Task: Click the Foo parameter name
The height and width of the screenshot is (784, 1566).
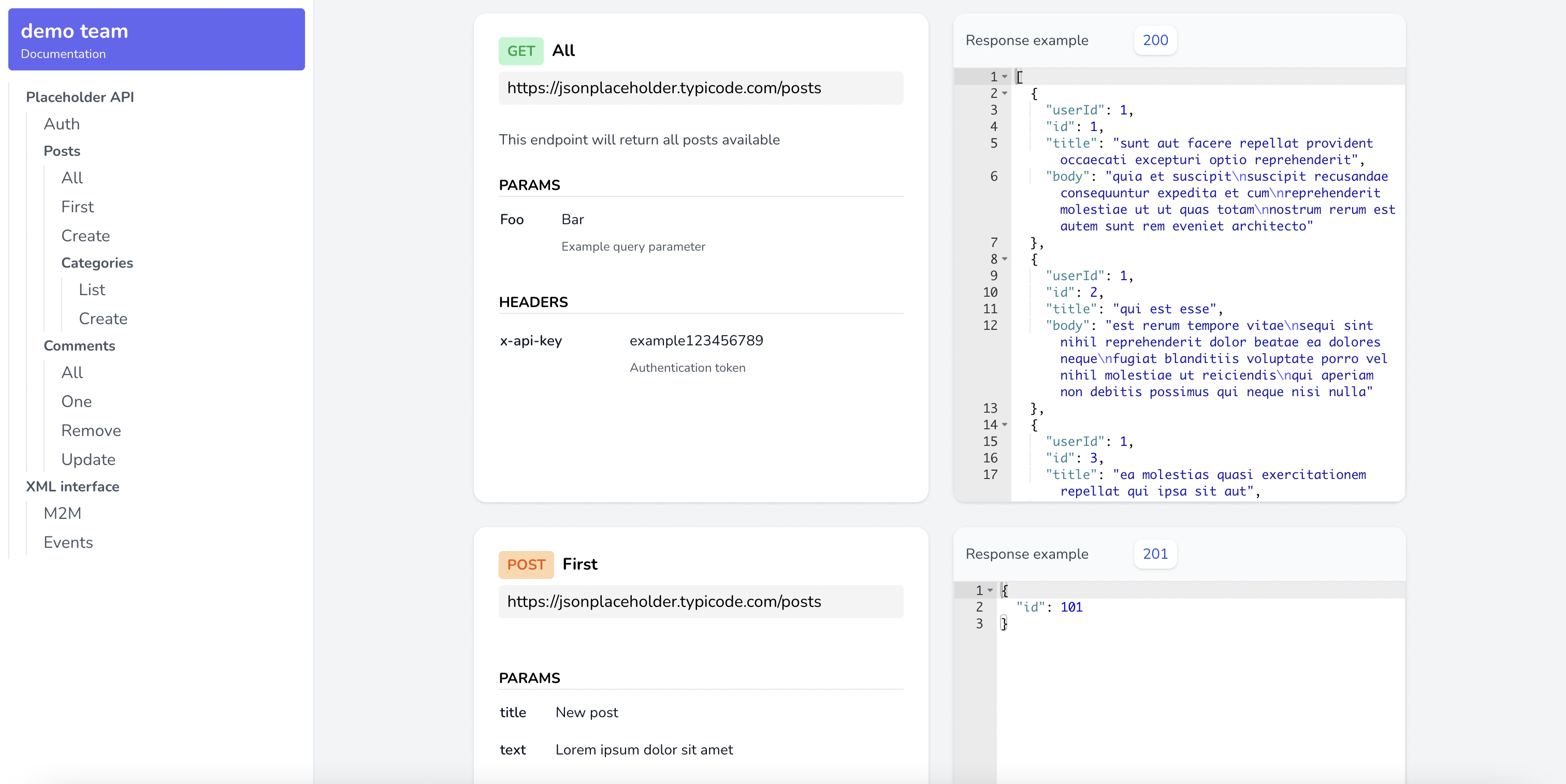Action: tap(512, 220)
